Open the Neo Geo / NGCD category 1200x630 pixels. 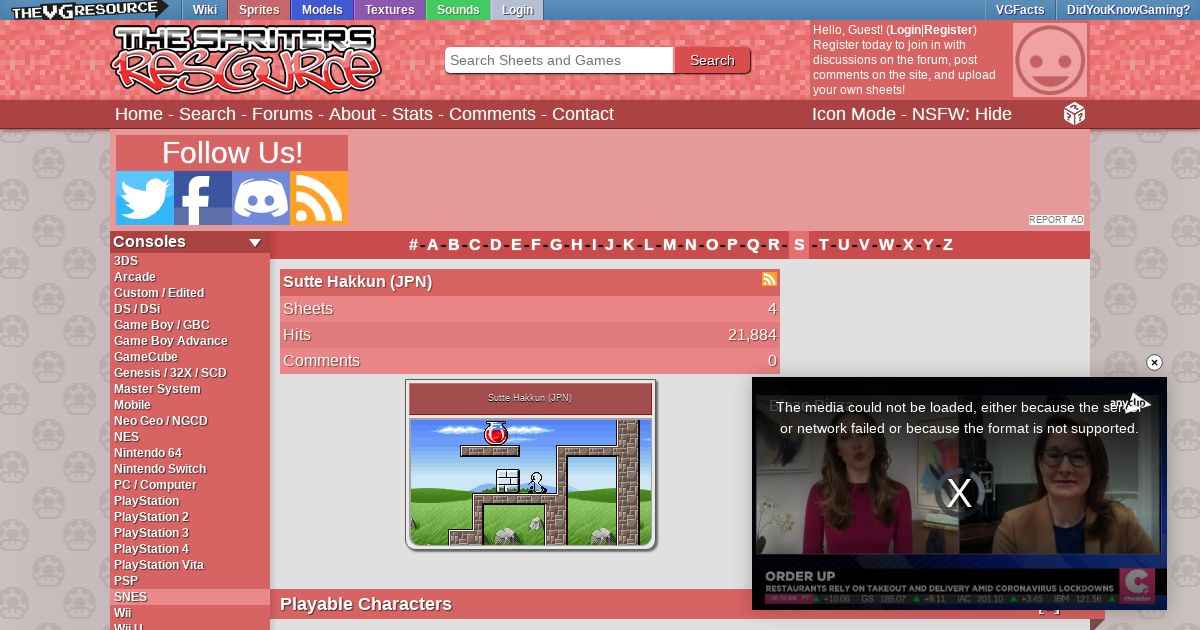(x=190, y=421)
